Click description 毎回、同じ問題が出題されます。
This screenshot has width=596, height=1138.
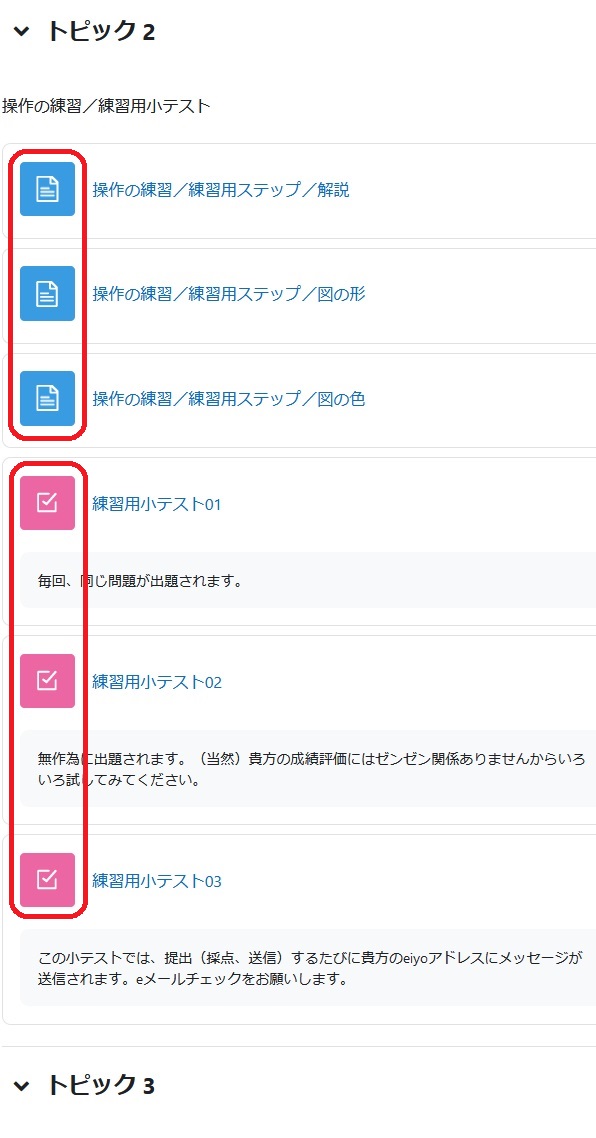(139, 581)
